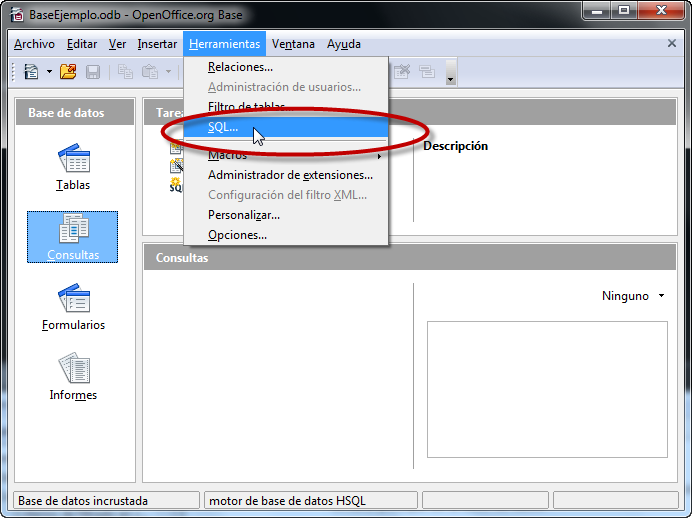This screenshot has height=518, width=692.
Task: Minimize the OpenOffice.org Base window
Action: pos(597,11)
